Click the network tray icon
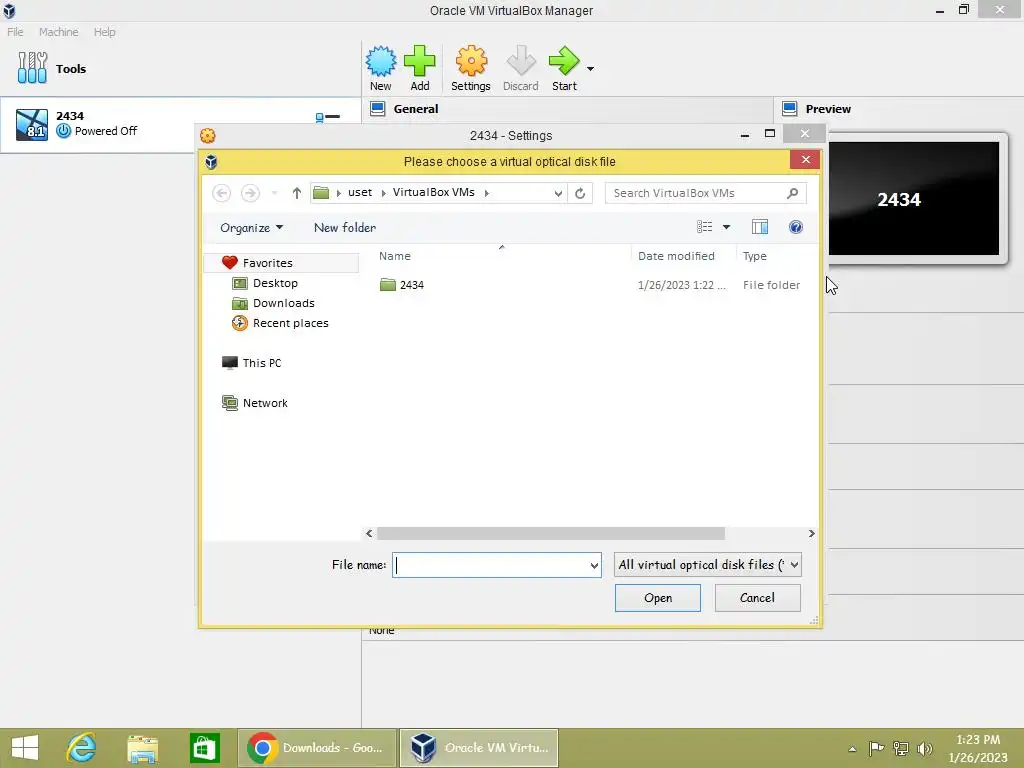Image resolution: width=1024 pixels, height=768 pixels. point(901,749)
